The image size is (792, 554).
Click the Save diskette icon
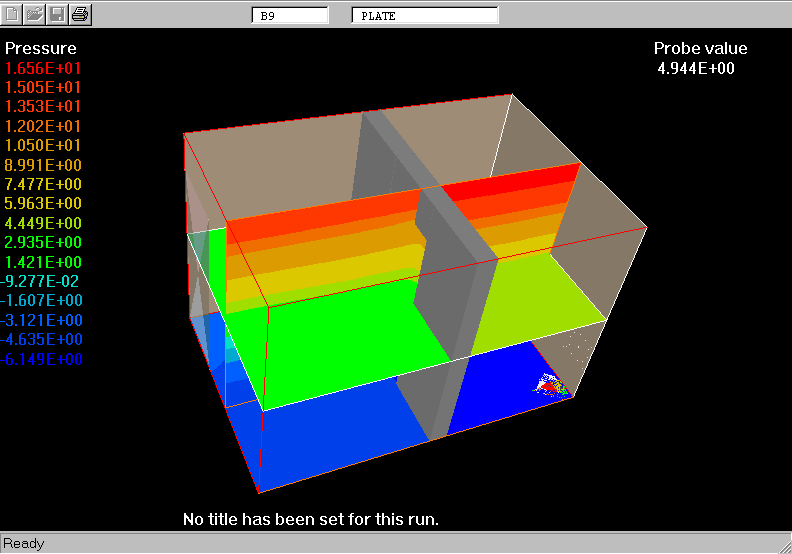[58, 14]
